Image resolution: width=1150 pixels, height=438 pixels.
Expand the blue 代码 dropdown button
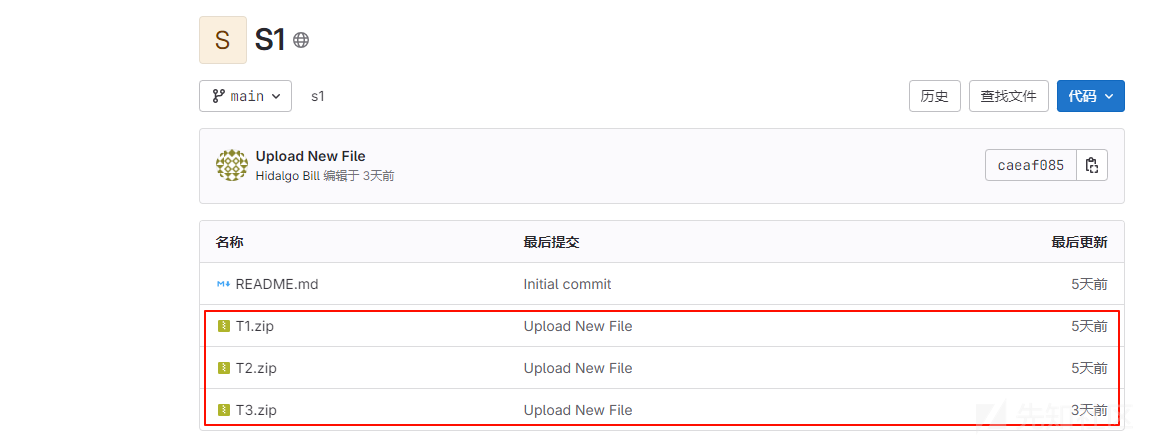pyautogui.click(x=1091, y=96)
